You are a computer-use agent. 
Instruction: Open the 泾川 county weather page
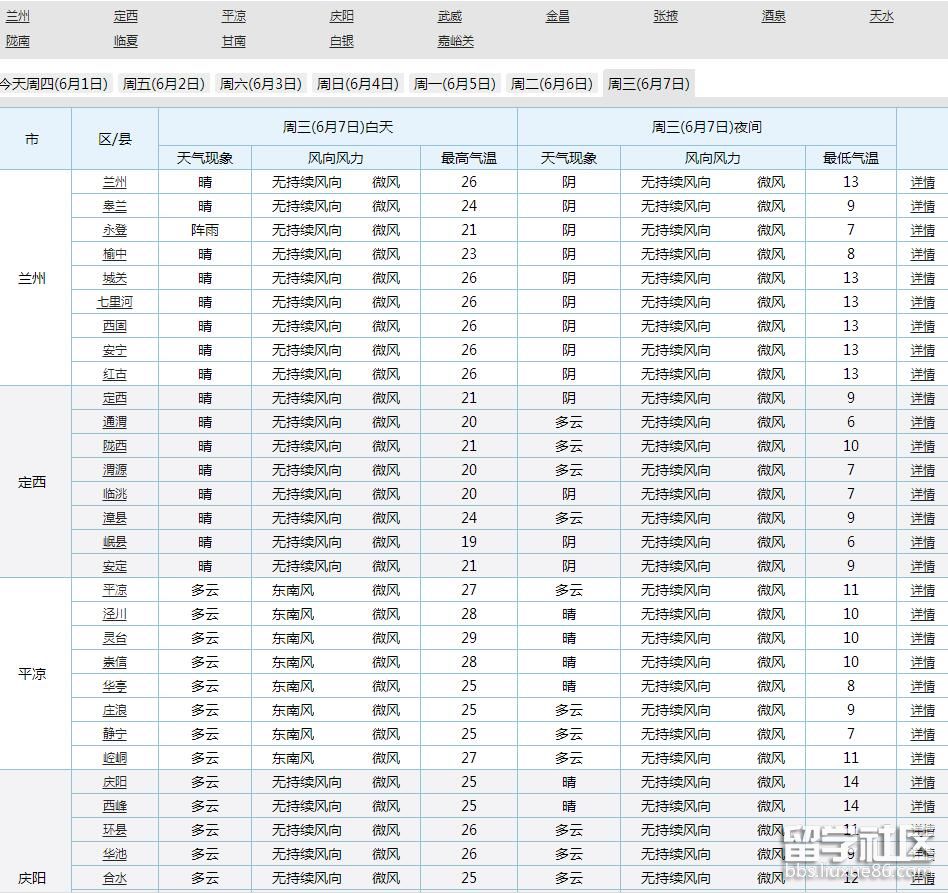[x=113, y=614]
